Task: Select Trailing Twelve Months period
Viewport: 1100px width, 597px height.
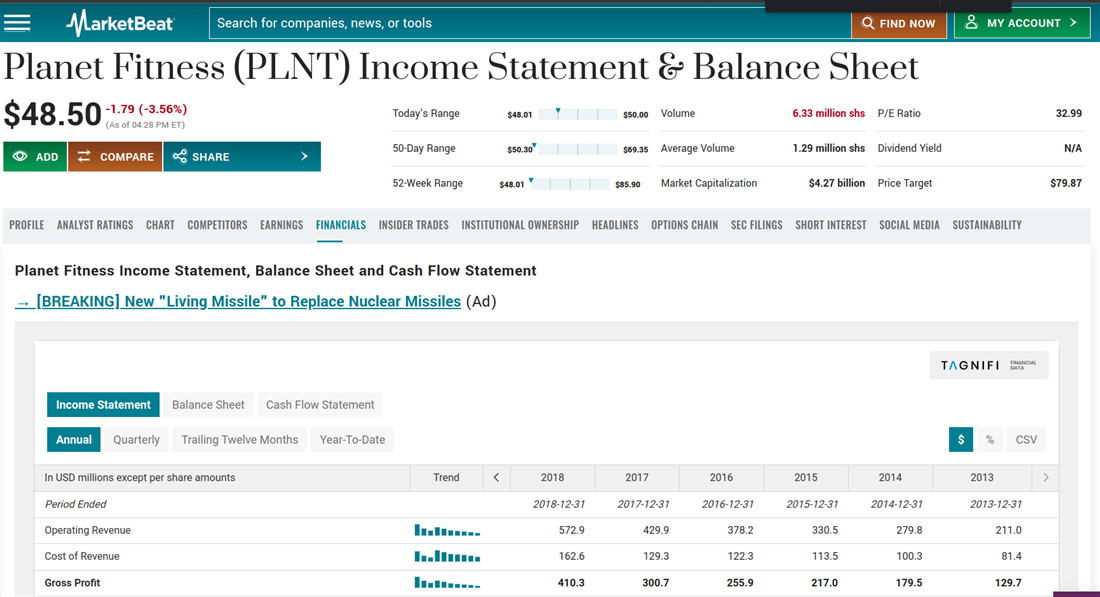Action: coord(239,439)
